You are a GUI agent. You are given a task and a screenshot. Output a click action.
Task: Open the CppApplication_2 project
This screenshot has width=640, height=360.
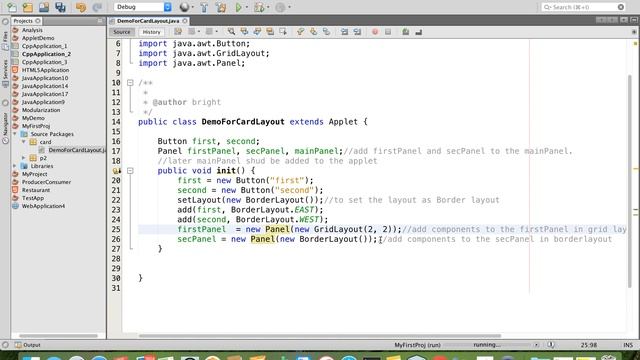coord(46,54)
